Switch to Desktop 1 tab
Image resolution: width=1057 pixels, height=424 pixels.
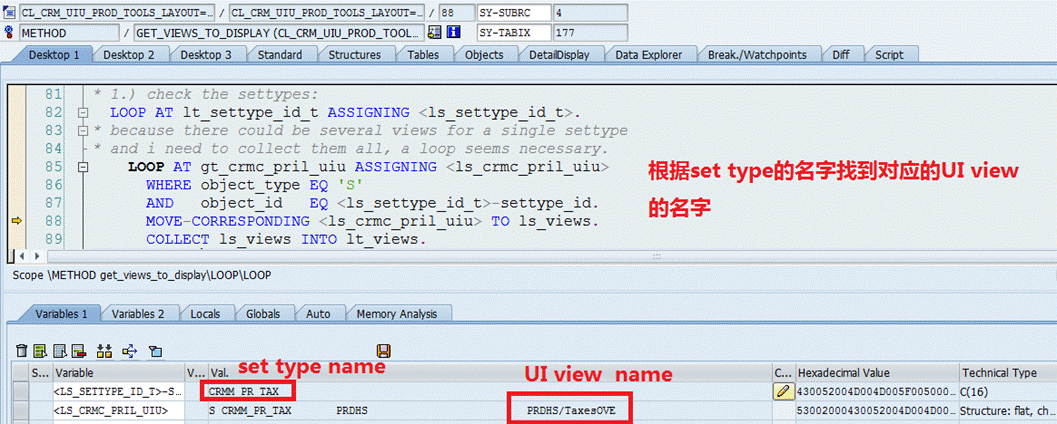pos(54,55)
